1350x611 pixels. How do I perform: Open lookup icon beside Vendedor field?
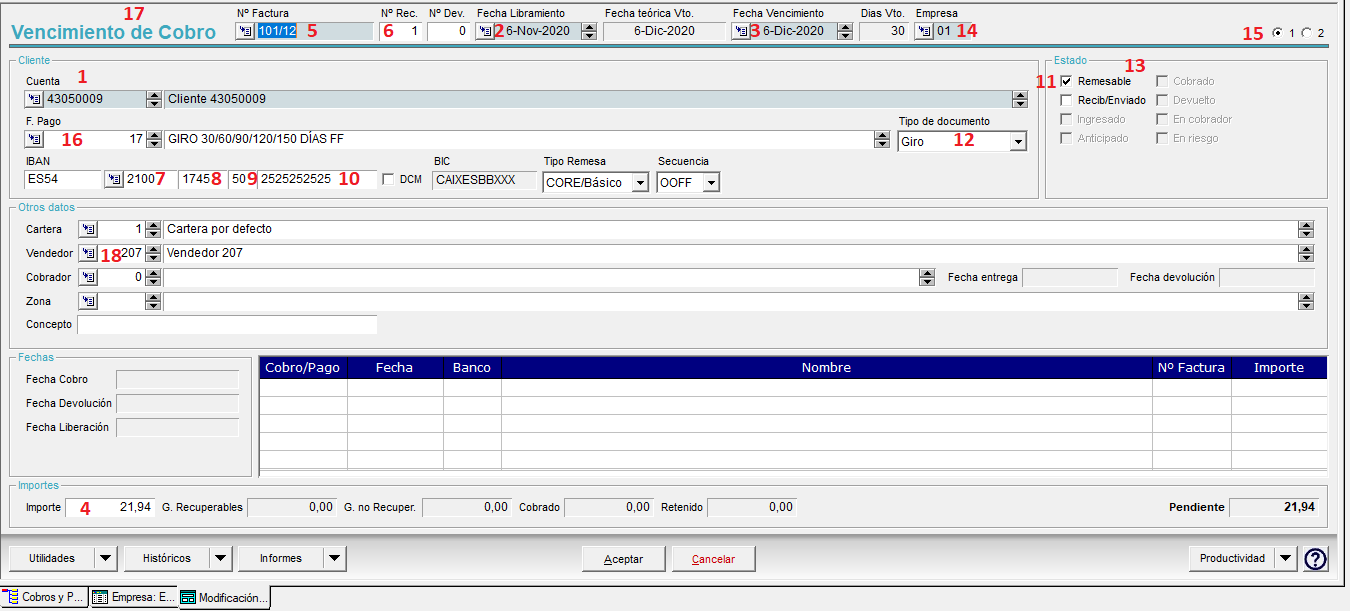[88, 253]
